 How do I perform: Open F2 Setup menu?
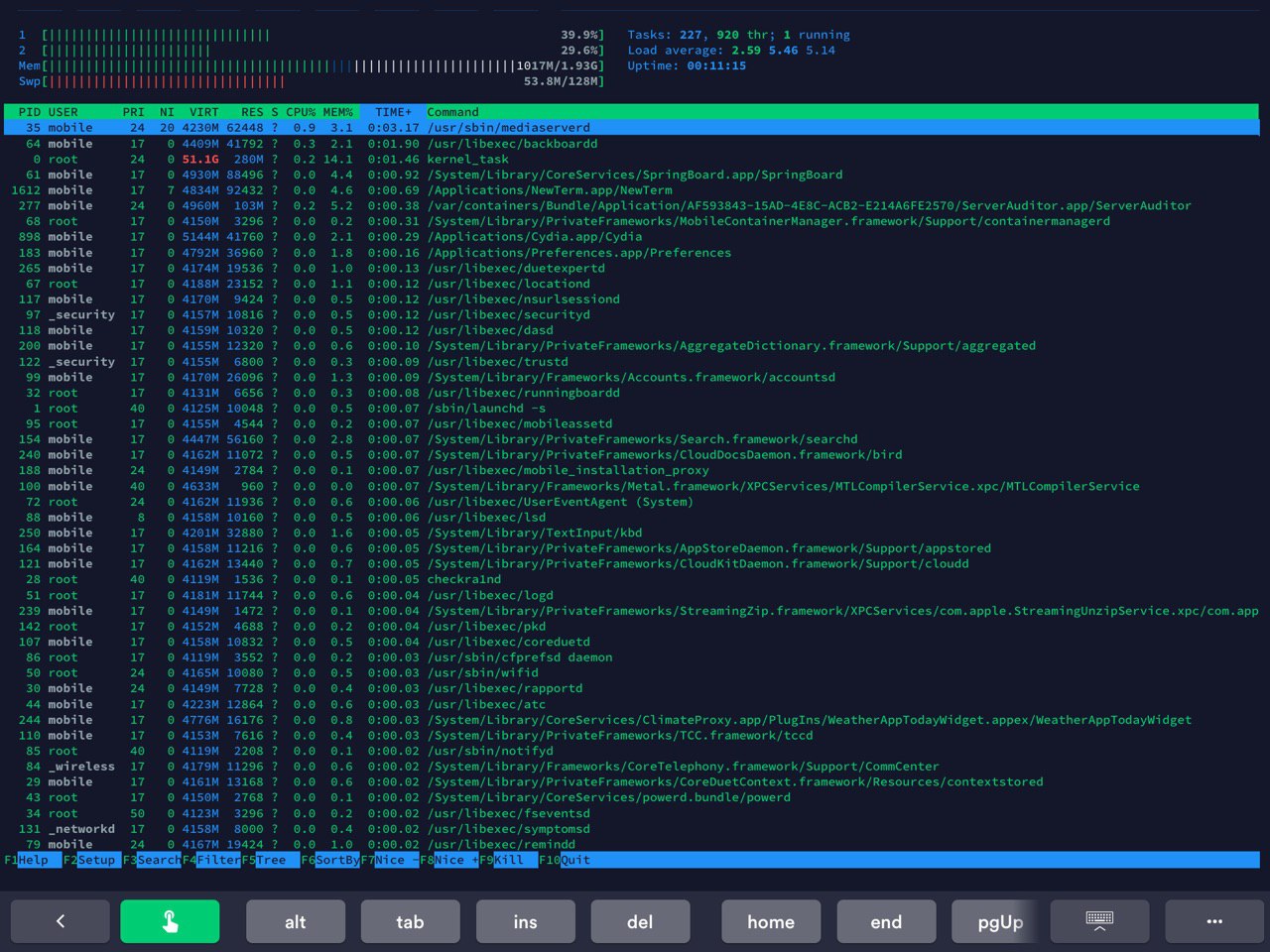point(92,860)
